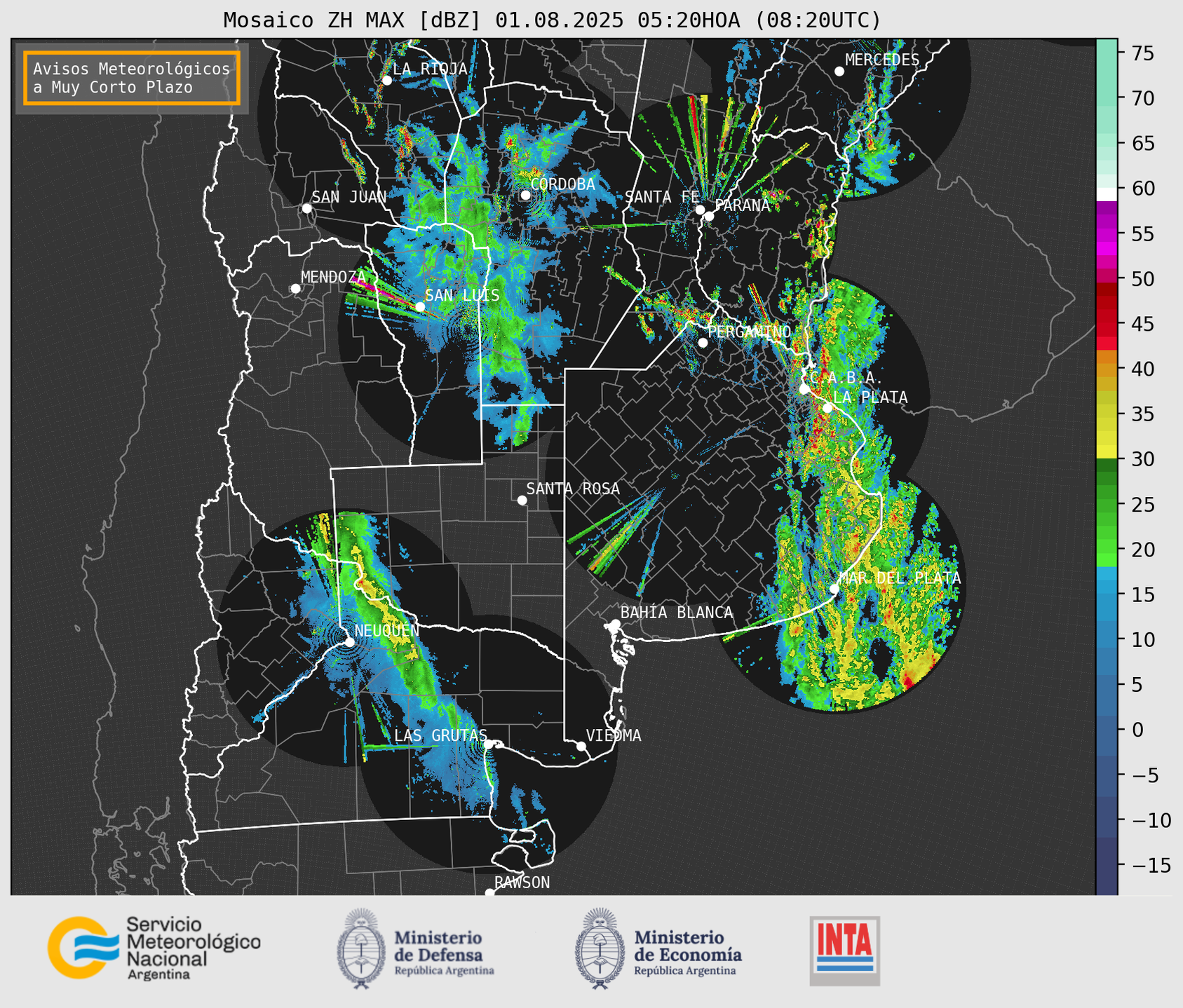Click the PERGAMINO city marker dot
Image resolution: width=1183 pixels, height=1008 pixels.
point(703,343)
